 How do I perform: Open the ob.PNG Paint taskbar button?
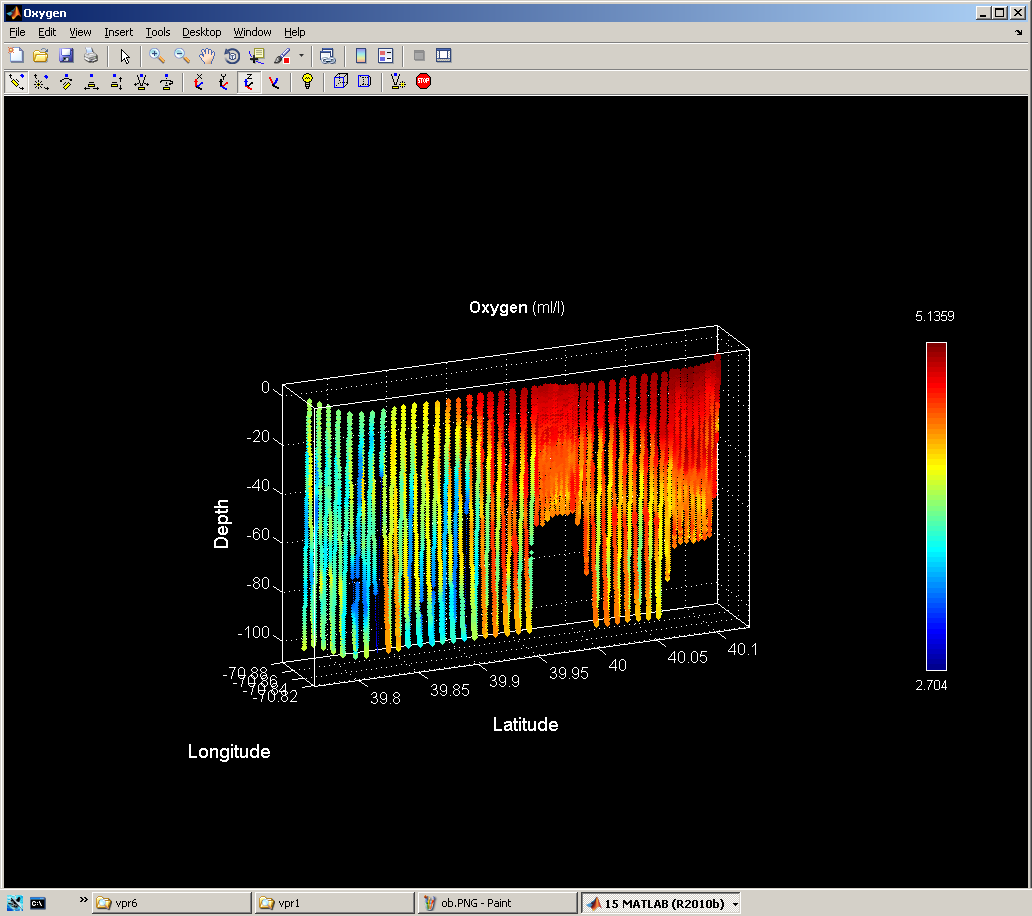495,903
